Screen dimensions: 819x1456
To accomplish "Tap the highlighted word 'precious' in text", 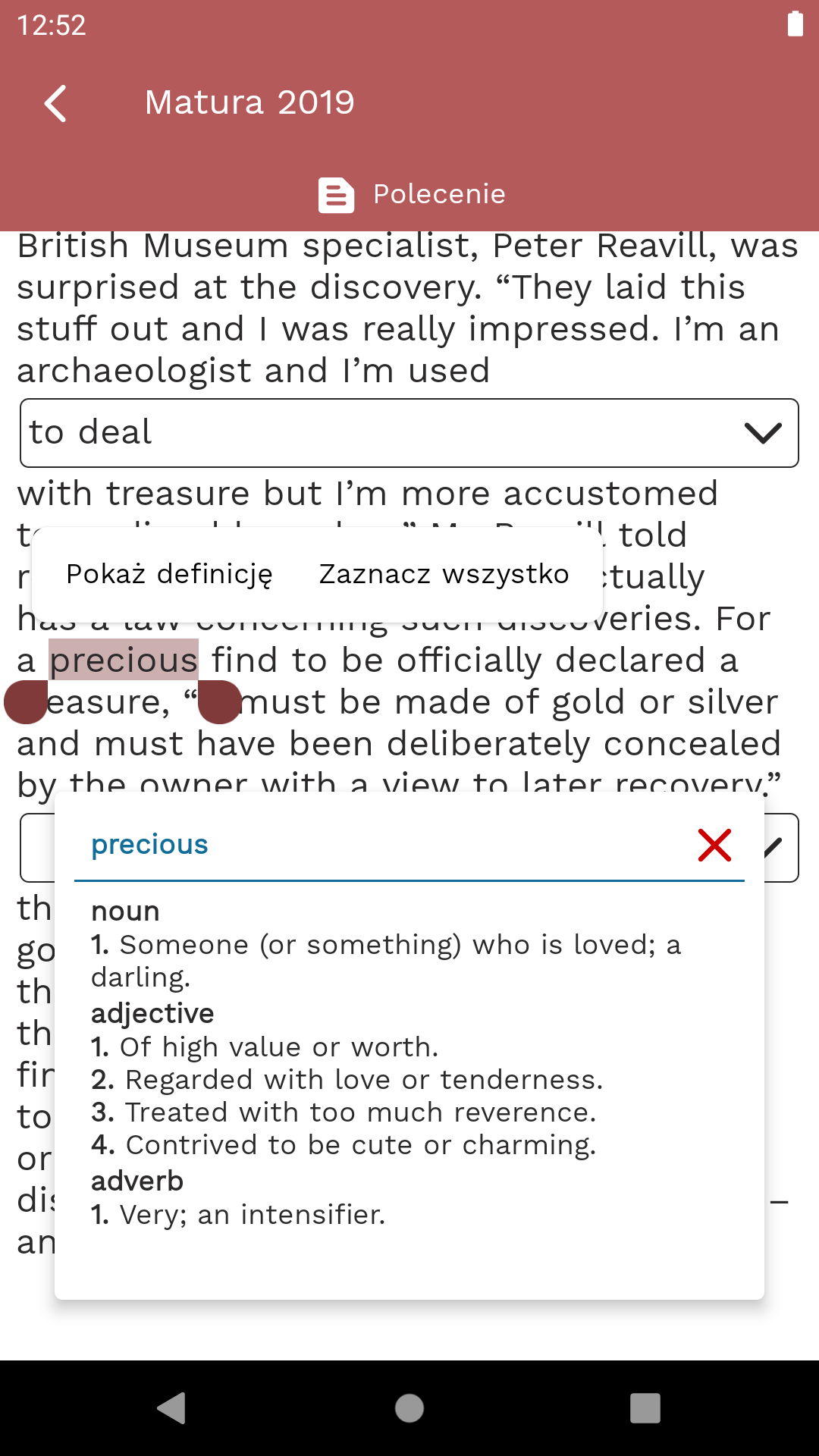I will 124,660.
